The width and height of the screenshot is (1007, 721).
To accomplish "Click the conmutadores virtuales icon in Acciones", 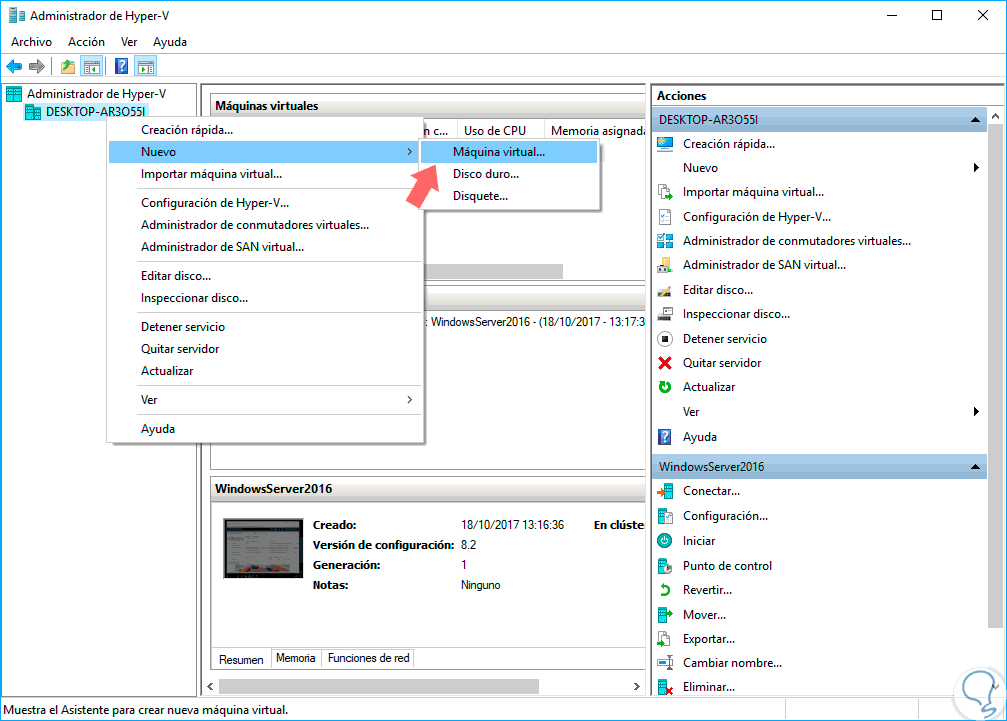I will pos(665,241).
